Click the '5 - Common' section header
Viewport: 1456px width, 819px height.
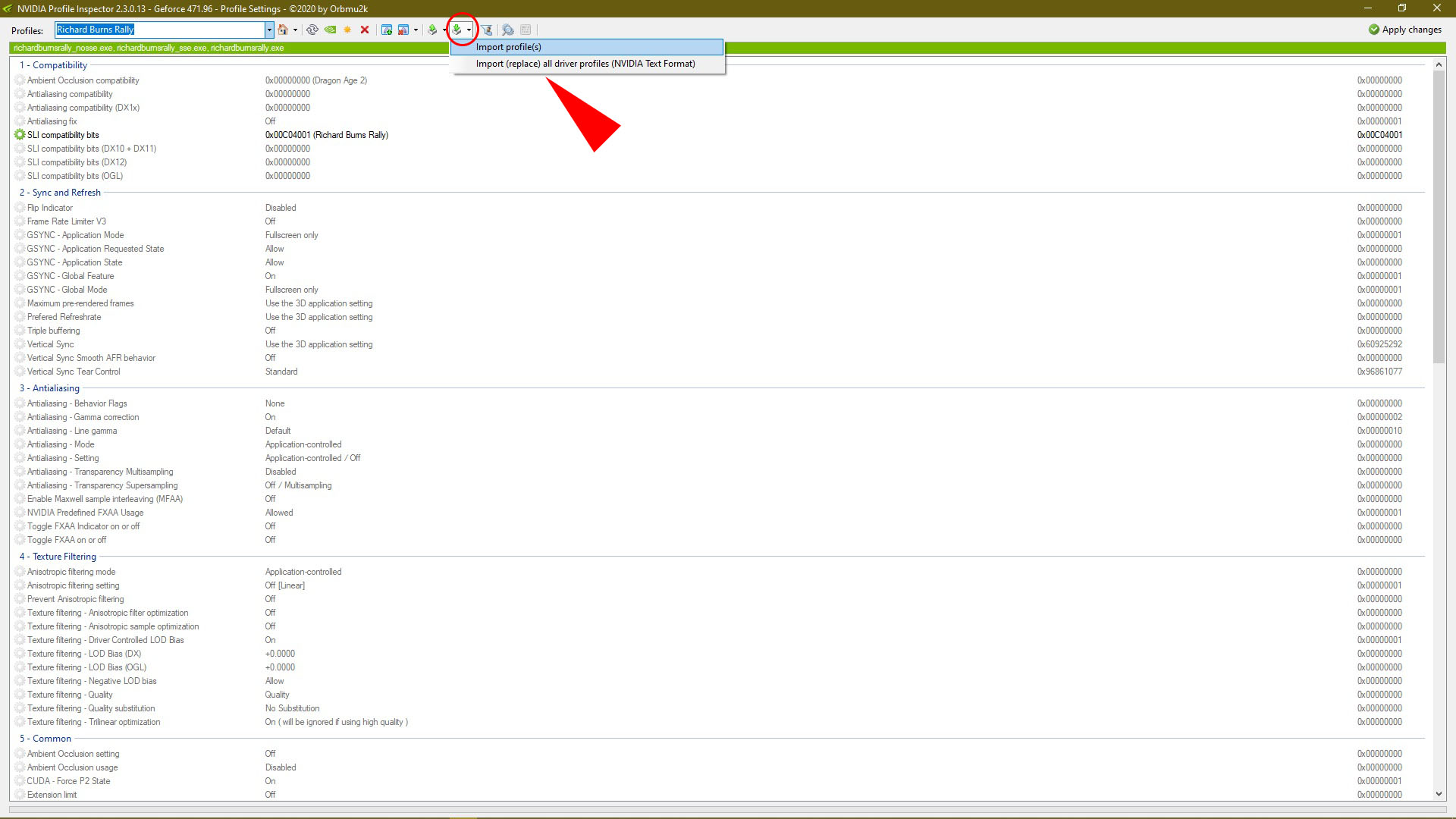coord(45,739)
